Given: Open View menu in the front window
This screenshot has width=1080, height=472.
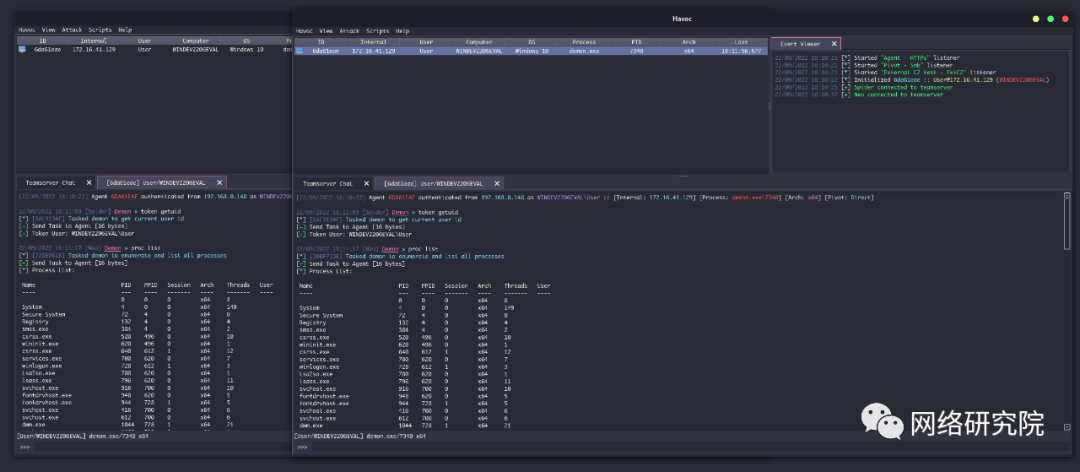Looking at the screenshot, I should (326, 31).
